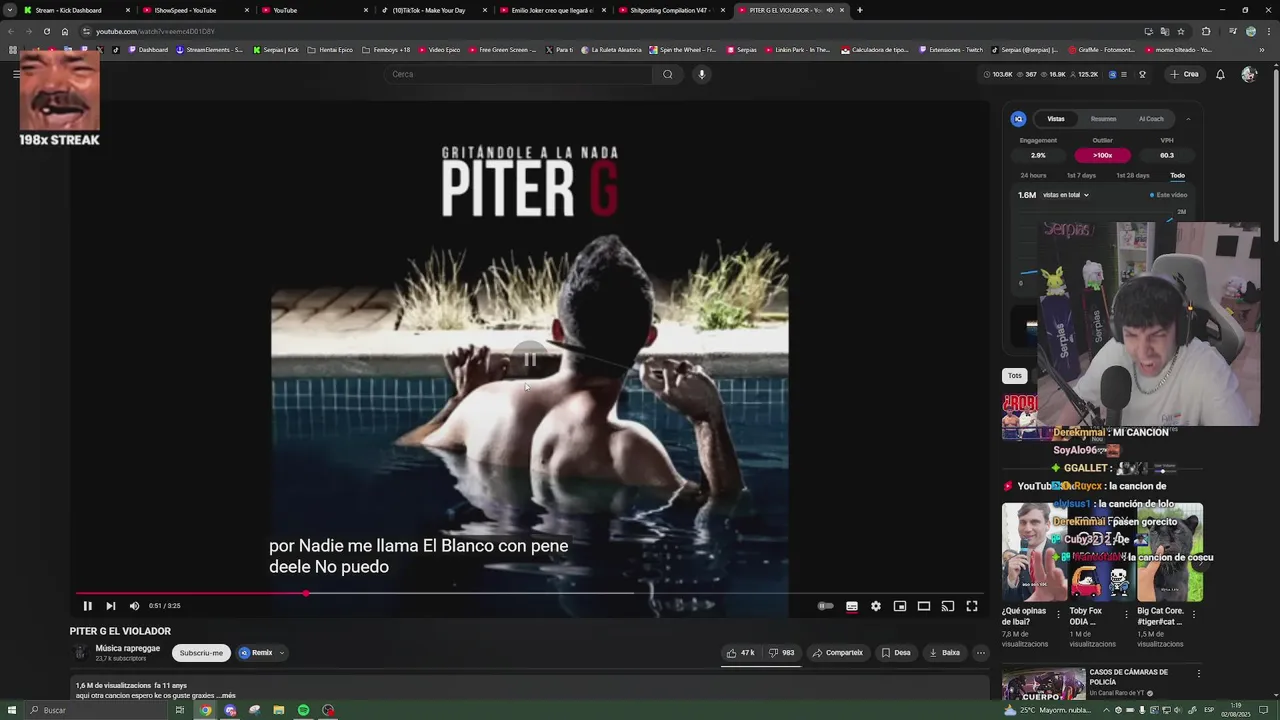
Task: Open the 'CASOS DE CÁMARAS DE POLICÍA' video thumbnail
Action: (x=1043, y=684)
